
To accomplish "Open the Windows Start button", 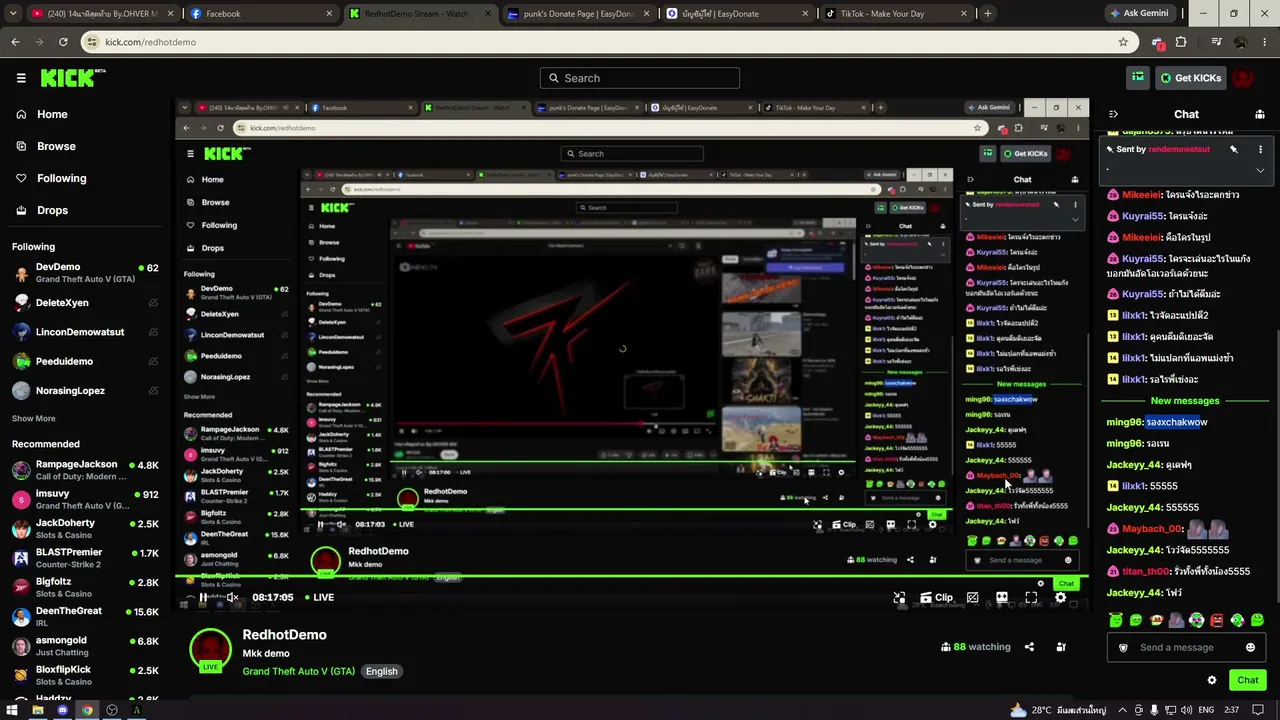I will pos(12,710).
